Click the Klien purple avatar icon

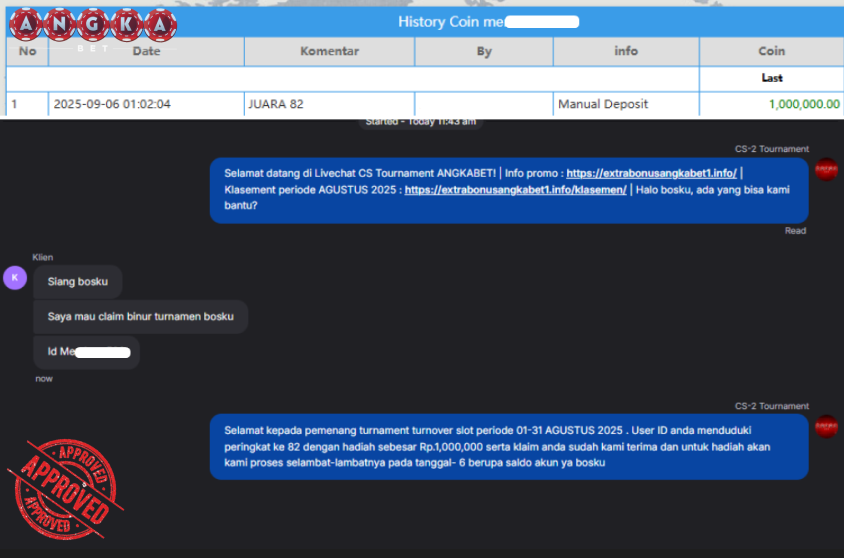15,278
